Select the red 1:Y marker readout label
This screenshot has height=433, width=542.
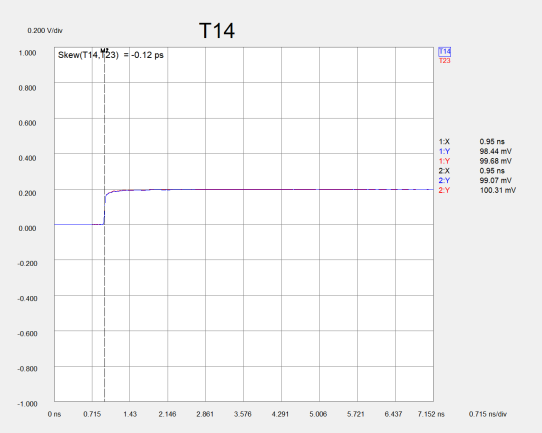click(444, 161)
